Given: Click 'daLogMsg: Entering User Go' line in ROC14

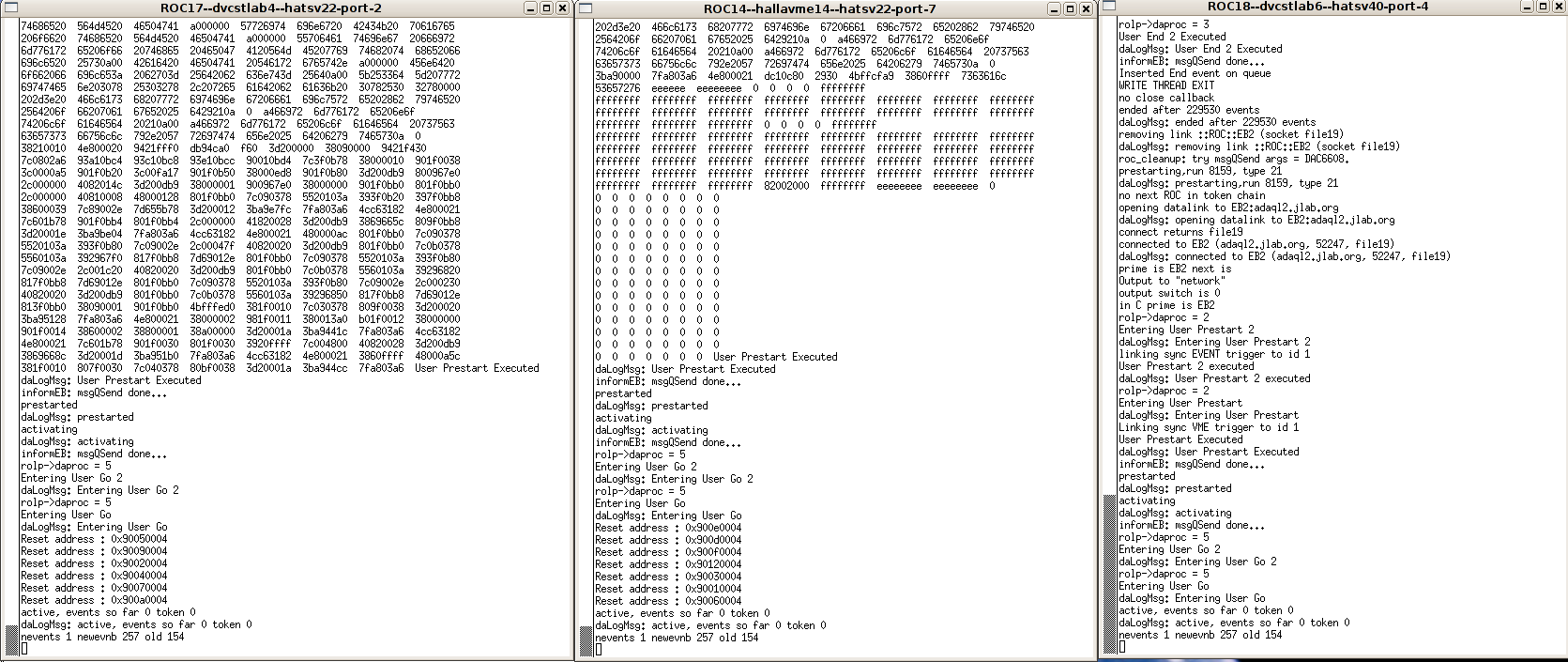Looking at the screenshot, I should point(668,516).
